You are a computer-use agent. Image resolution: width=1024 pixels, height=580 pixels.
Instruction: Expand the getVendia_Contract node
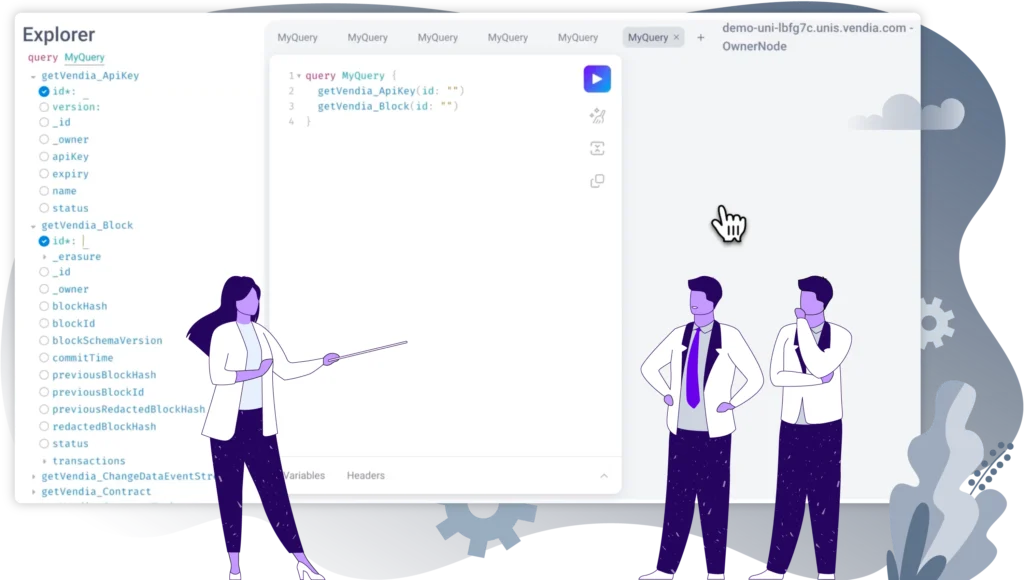coord(33,492)
